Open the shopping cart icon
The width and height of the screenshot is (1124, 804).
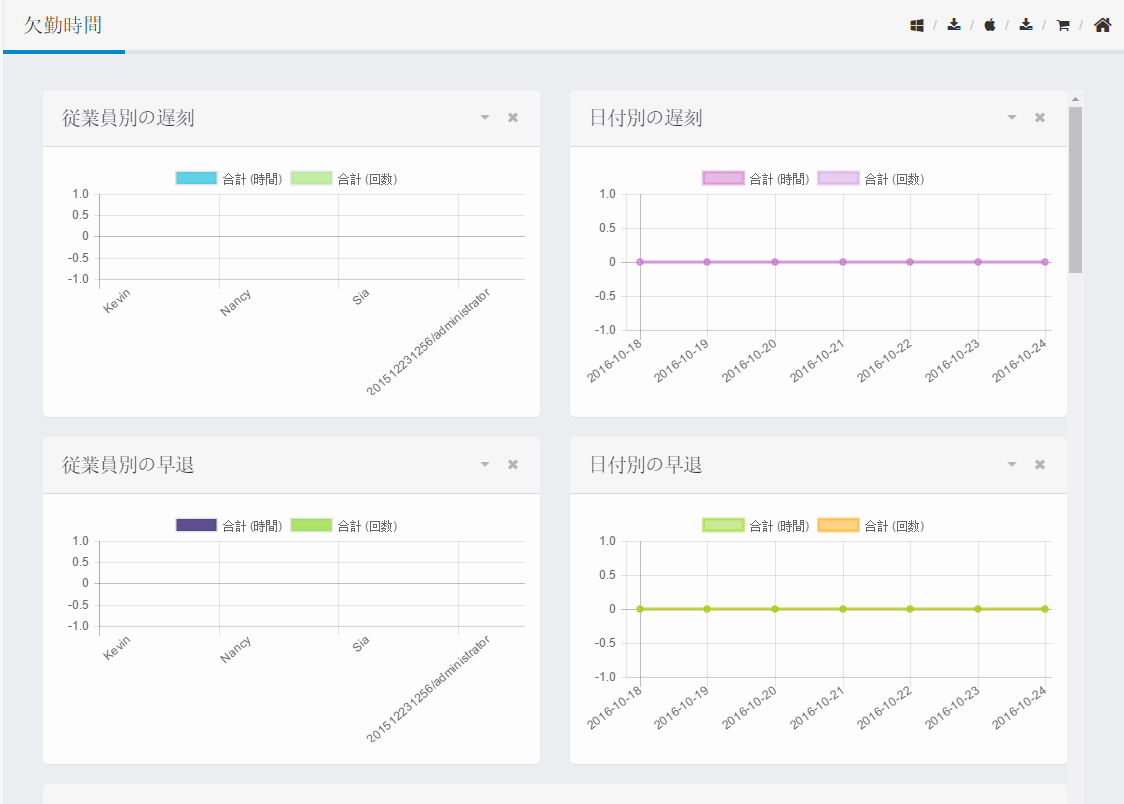tap(1063, 26)
